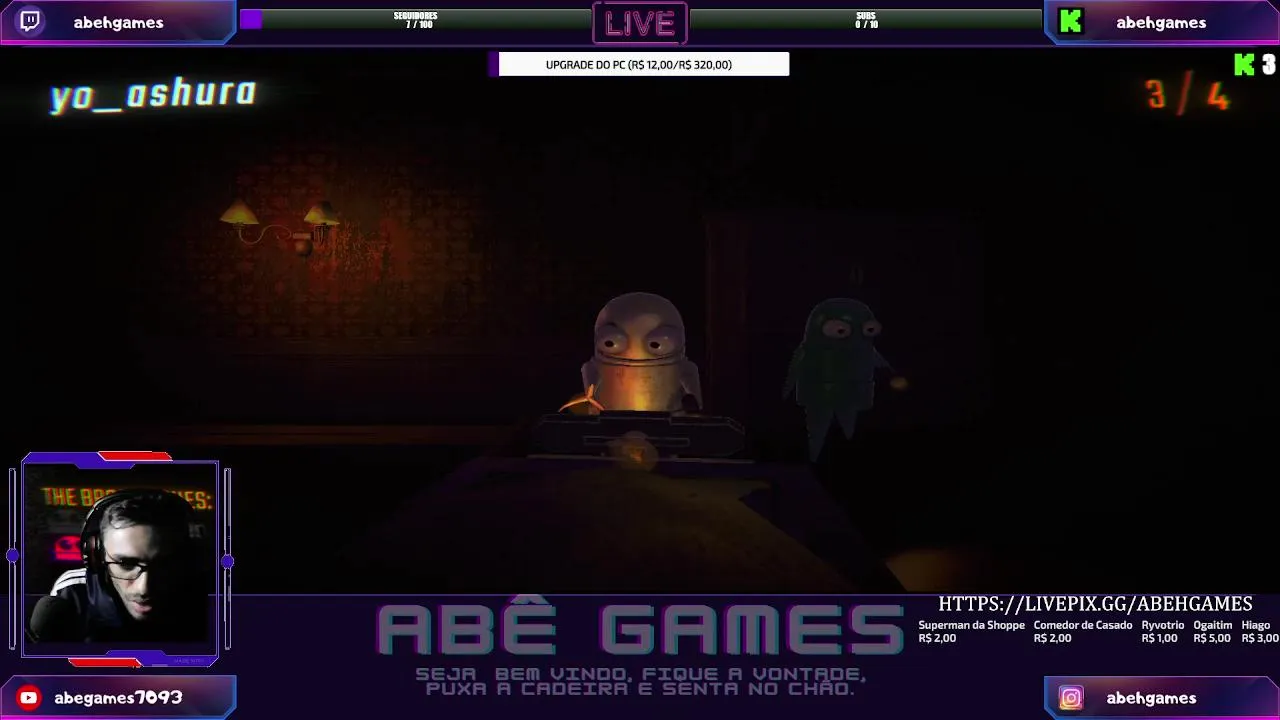Click the Ogaitim donor name
The width and height of the screenshot is (1280, 720).
click(1213, 625)
